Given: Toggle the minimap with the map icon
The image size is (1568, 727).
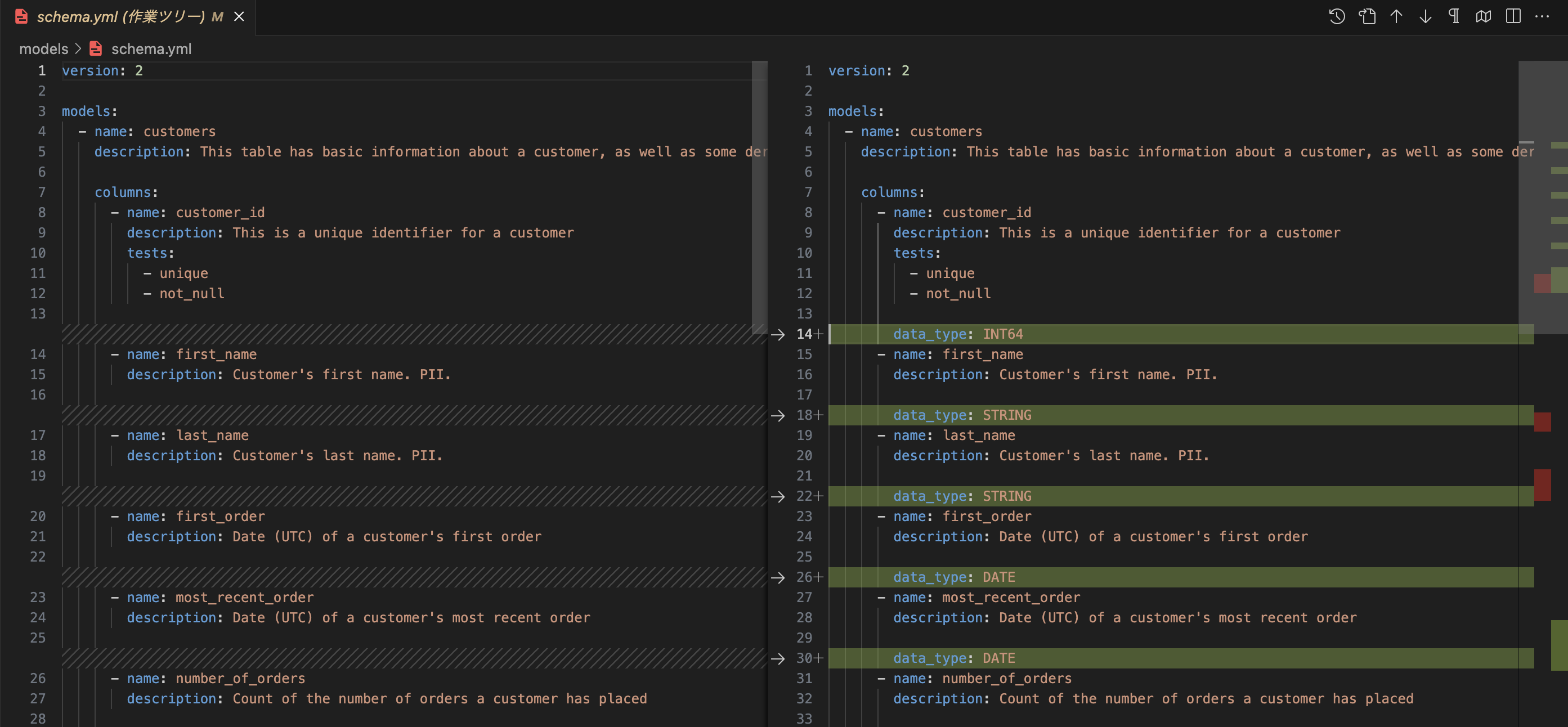Looking at the screenshot, I should click(1484, 16).
